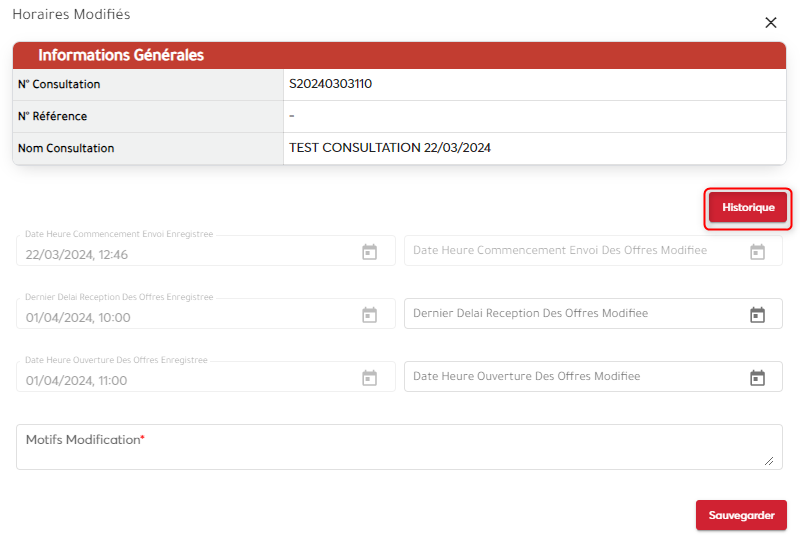This screenshot has width=800, height=542.
Task: Focus the Commencement Envoi Des Offres Modifiee field
Action: [x=570, y=251]
